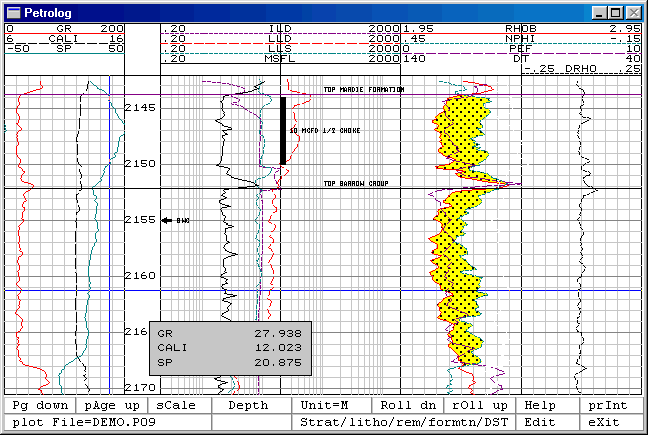The image size is (648, 435).
Task: Click the Petrolog title bar application icon
Action: (x=14, y=12)
